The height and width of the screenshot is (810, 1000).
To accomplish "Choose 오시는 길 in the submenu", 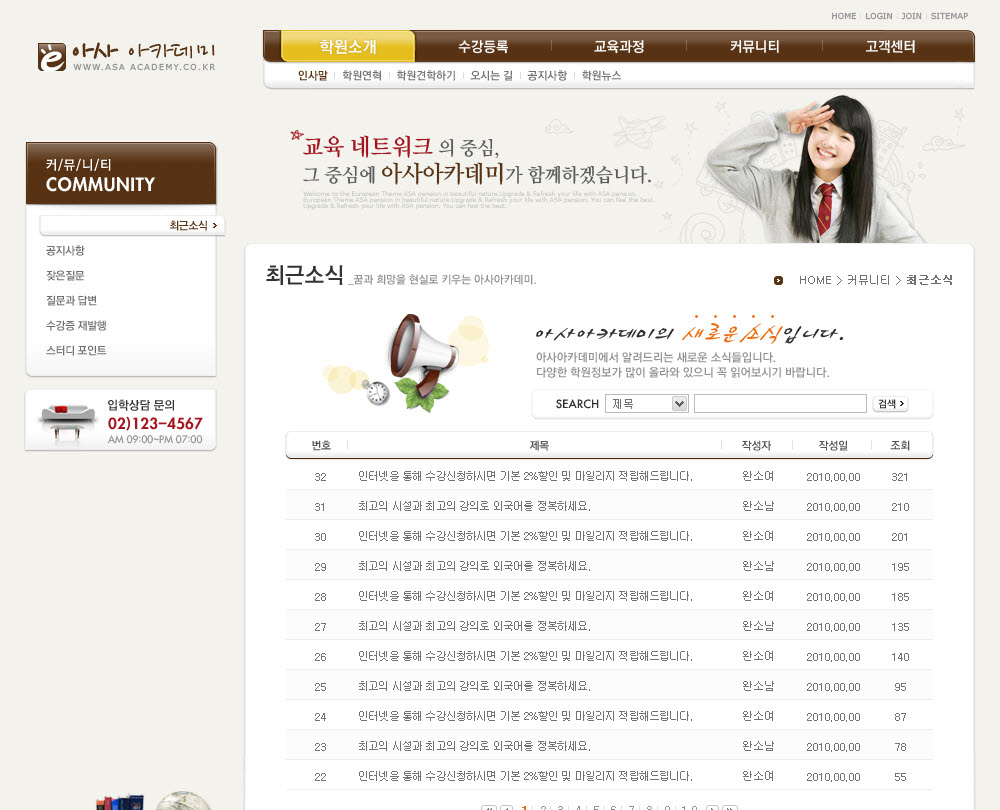I will point(491,75).
